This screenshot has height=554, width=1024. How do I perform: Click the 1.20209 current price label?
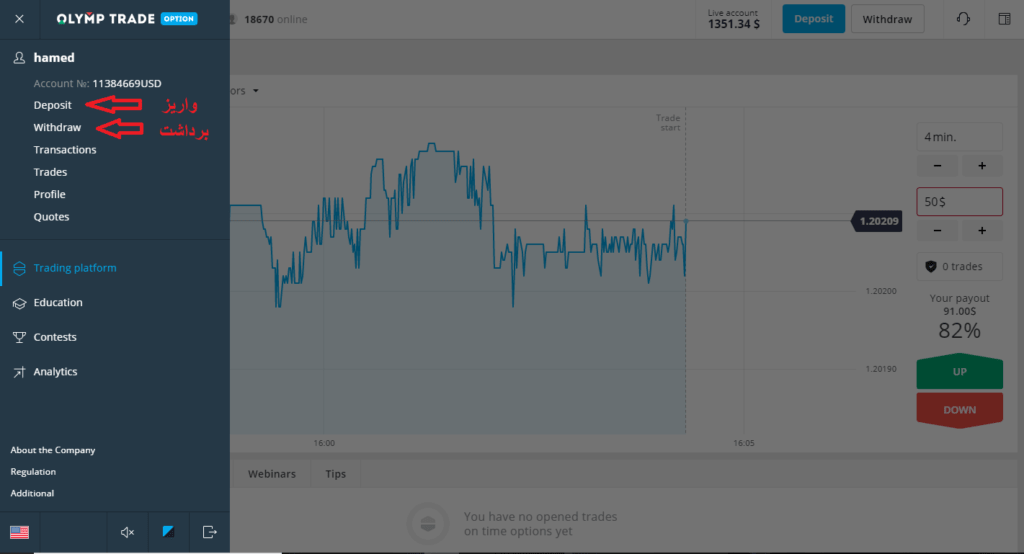tap(877, 221)
